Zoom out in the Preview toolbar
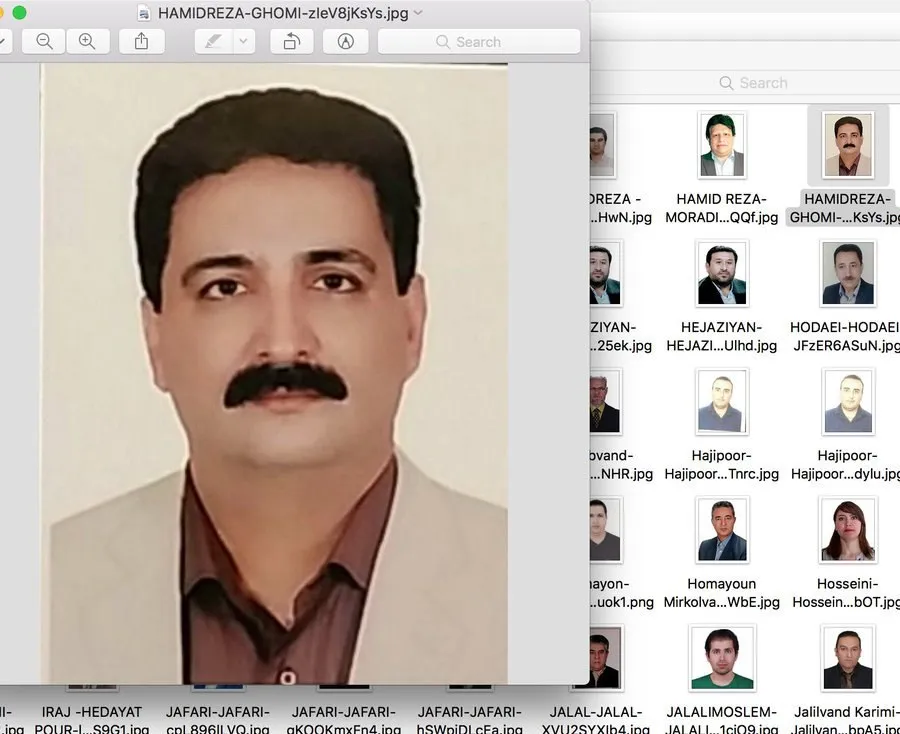Image resolution: width=900 pixels, height=734 pixels. click(x=44, y=41)
